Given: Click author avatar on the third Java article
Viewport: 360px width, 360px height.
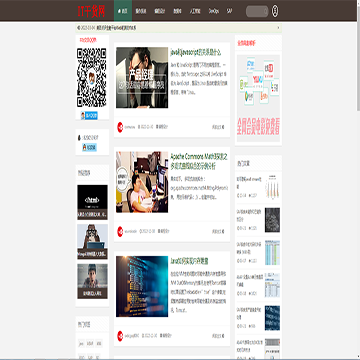Looking at the screenshot, I should point(120,336).
